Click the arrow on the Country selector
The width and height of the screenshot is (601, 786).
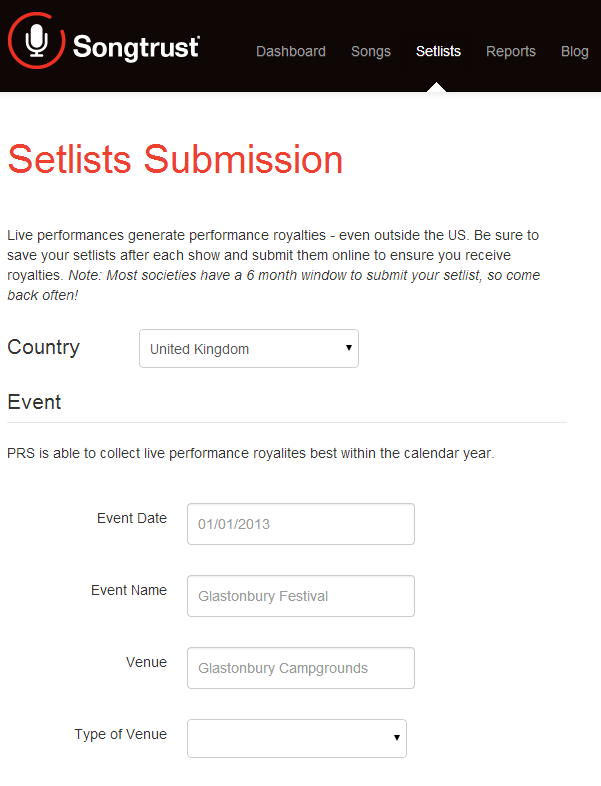tap(348, 347)
